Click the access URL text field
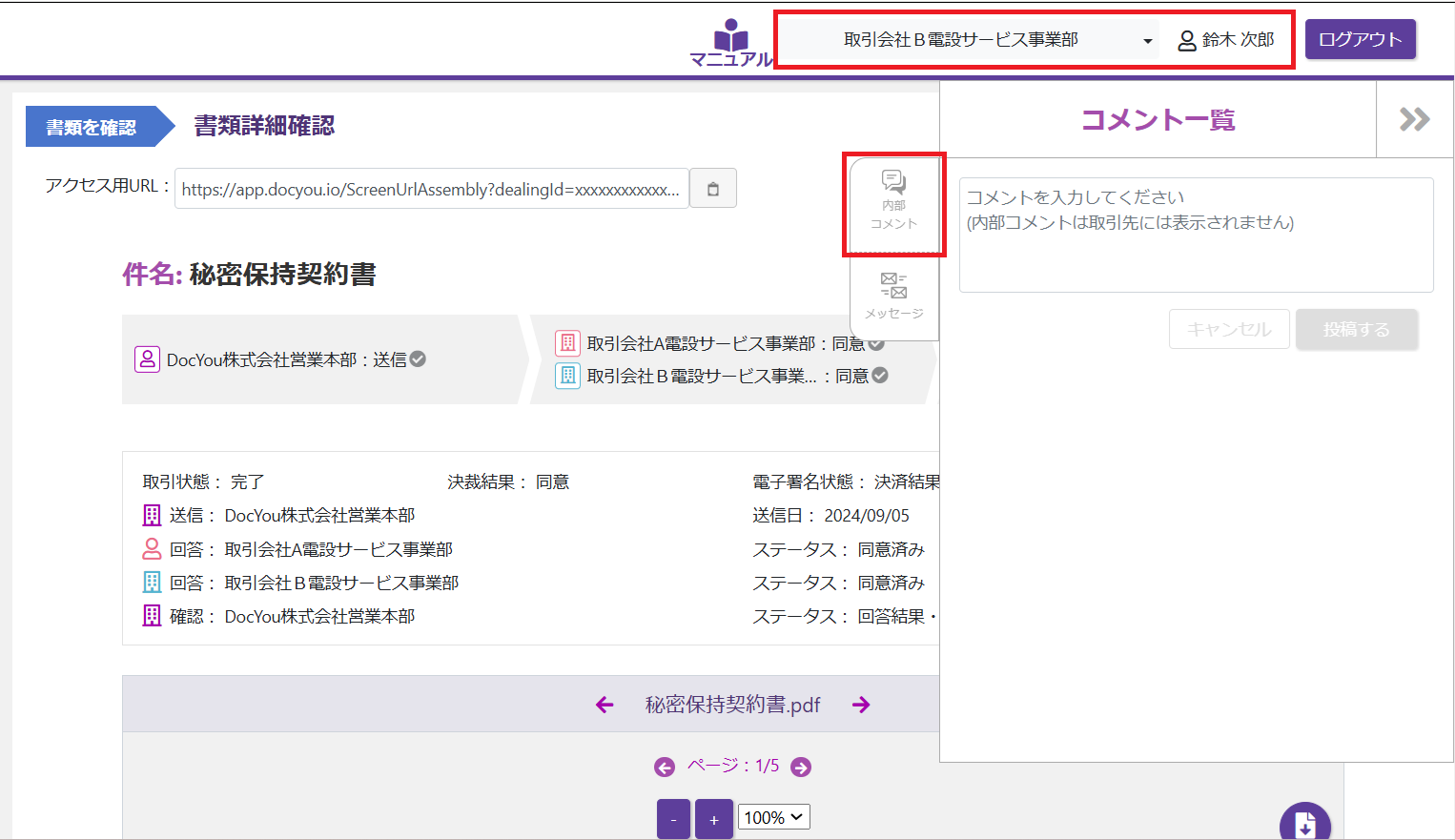This screenshot has width=1455, height=840. (431, 189)
